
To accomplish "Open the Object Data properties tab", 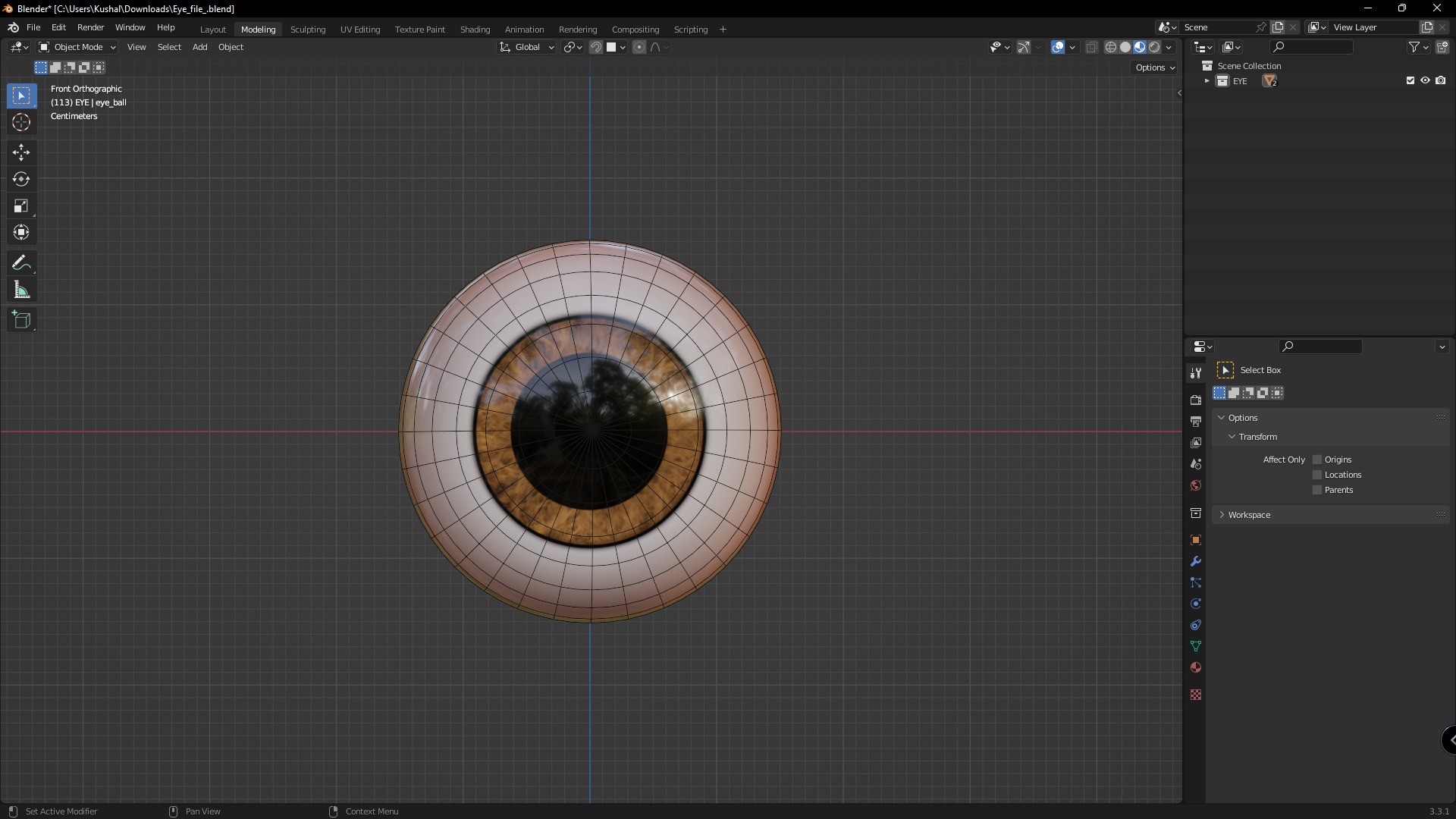I will pyautogui.click(x=1196, y=646).
